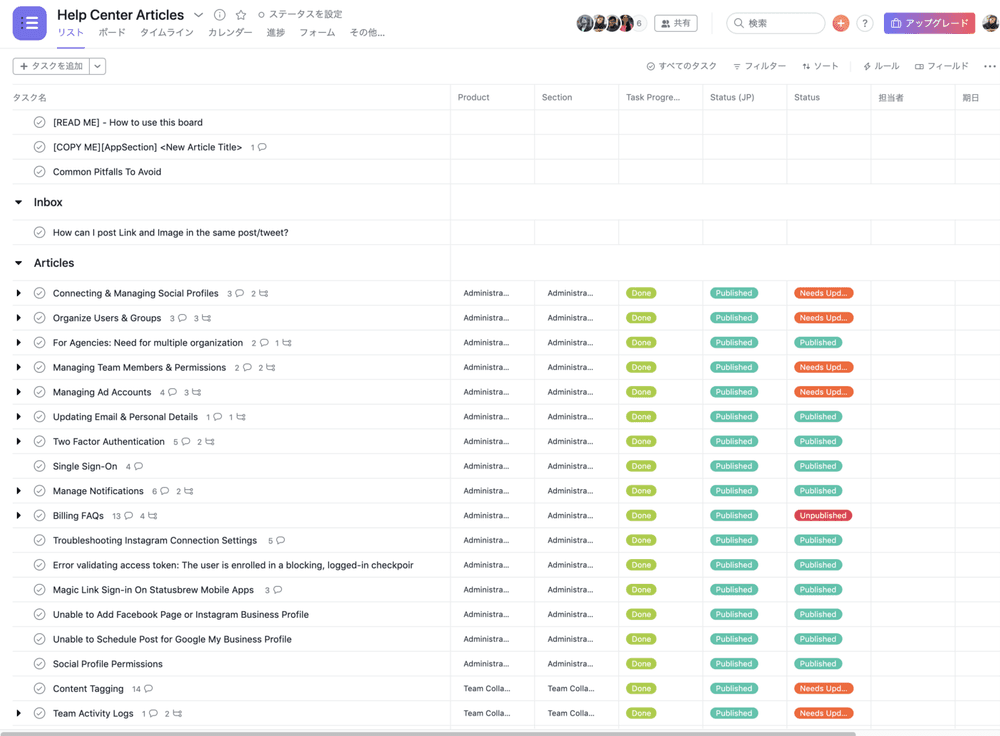Click the 共有 share button

click(x=676, y=23)
